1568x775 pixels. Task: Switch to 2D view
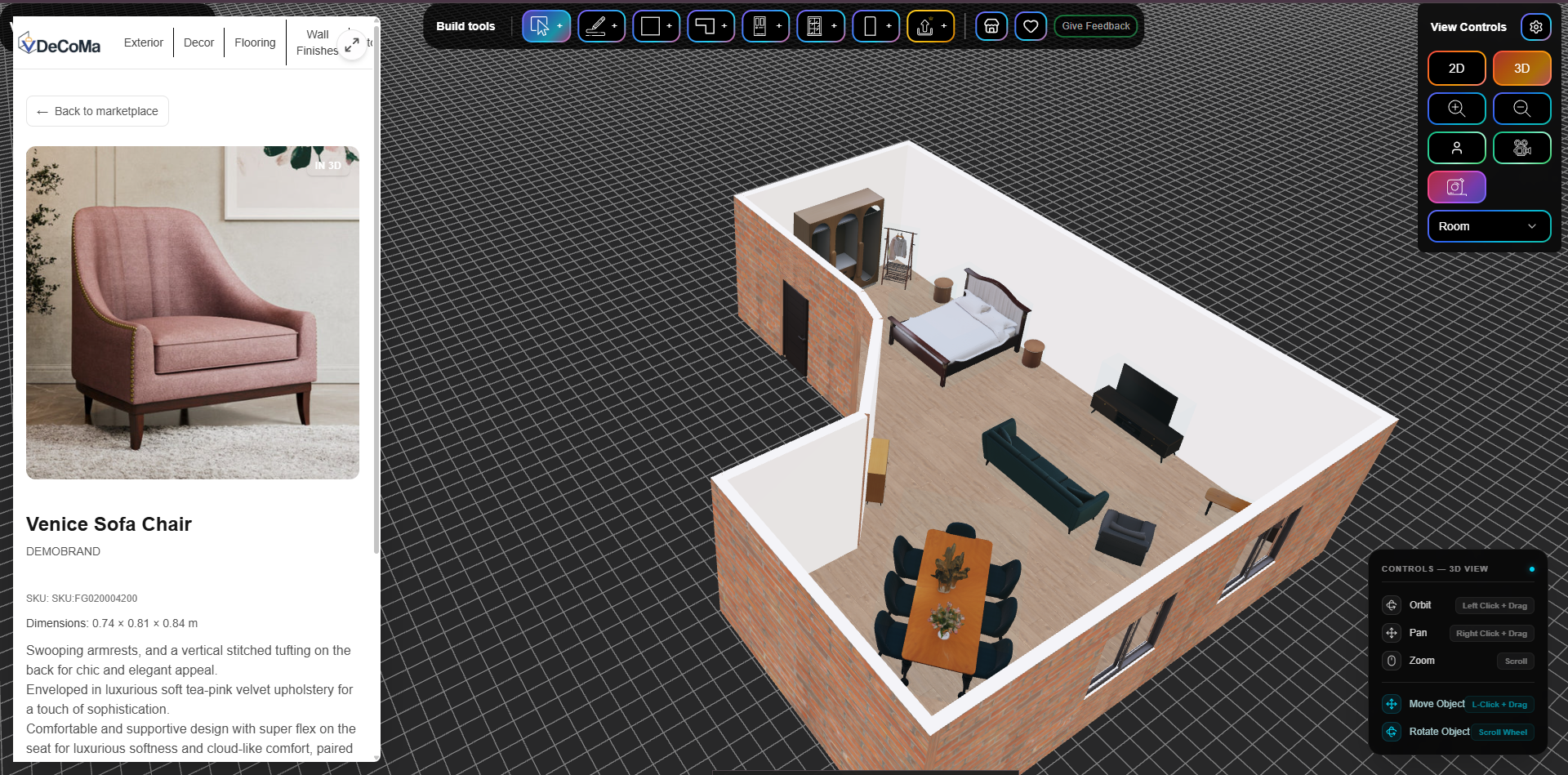1456,69
